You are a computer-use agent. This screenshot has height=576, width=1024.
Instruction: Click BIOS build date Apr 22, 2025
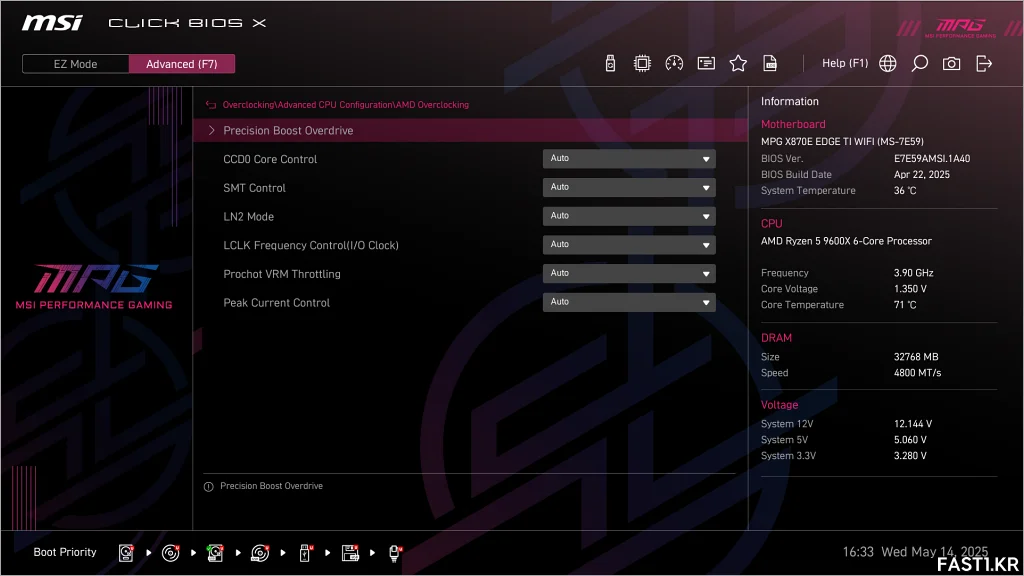(921, 174)
